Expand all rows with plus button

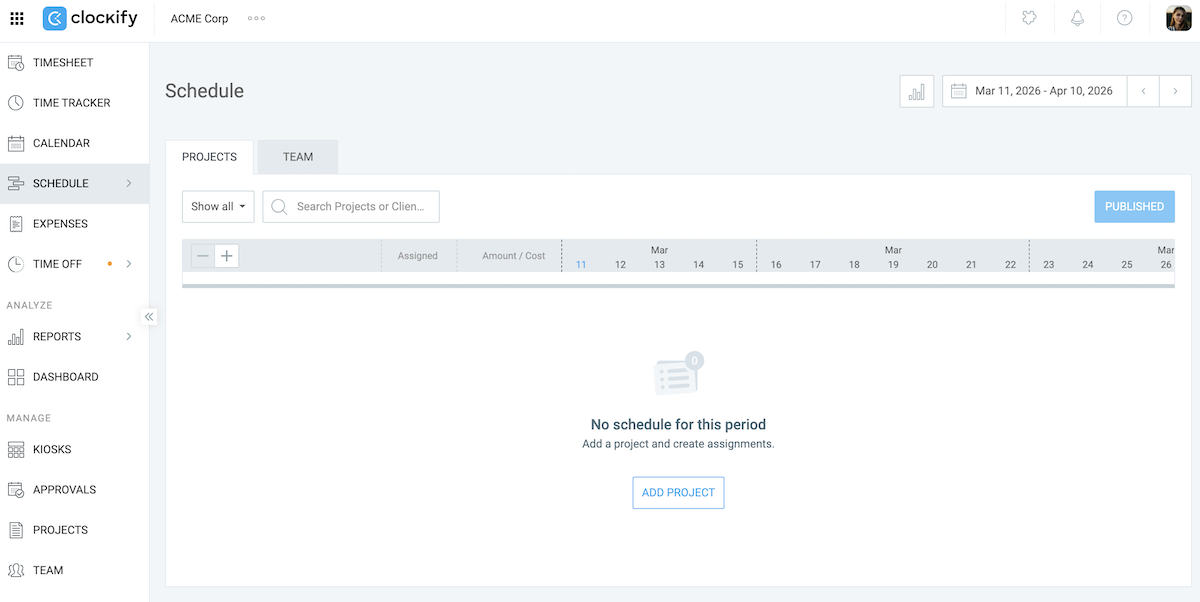(x=227, y=256)
